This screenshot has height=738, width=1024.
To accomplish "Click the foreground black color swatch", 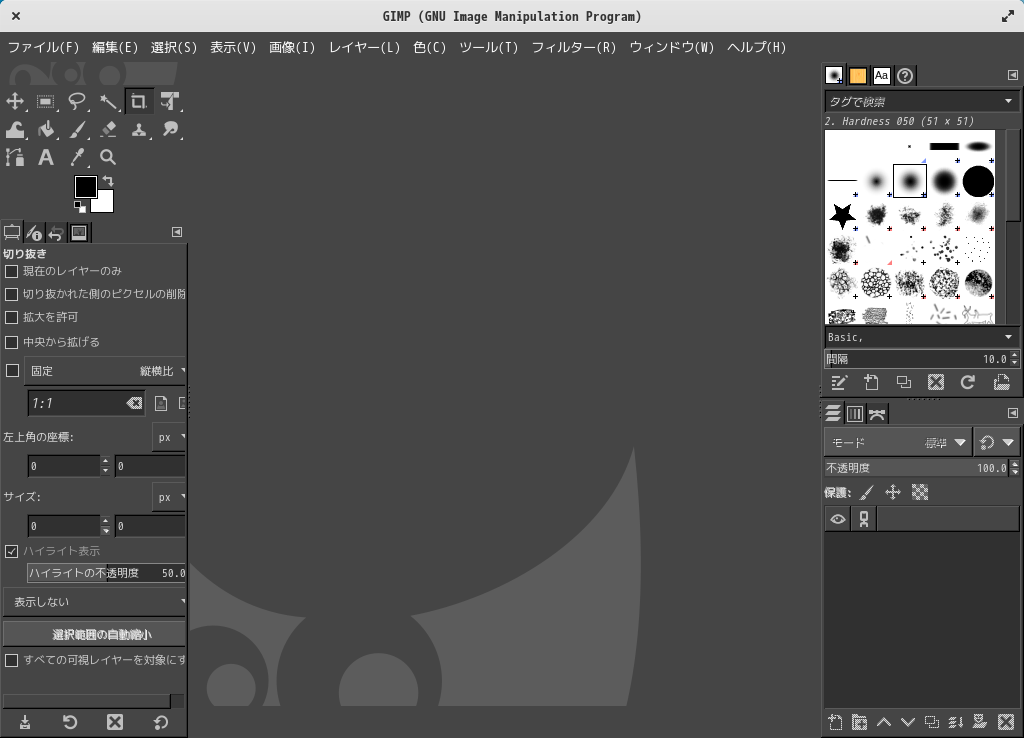I will pos(85,187).
